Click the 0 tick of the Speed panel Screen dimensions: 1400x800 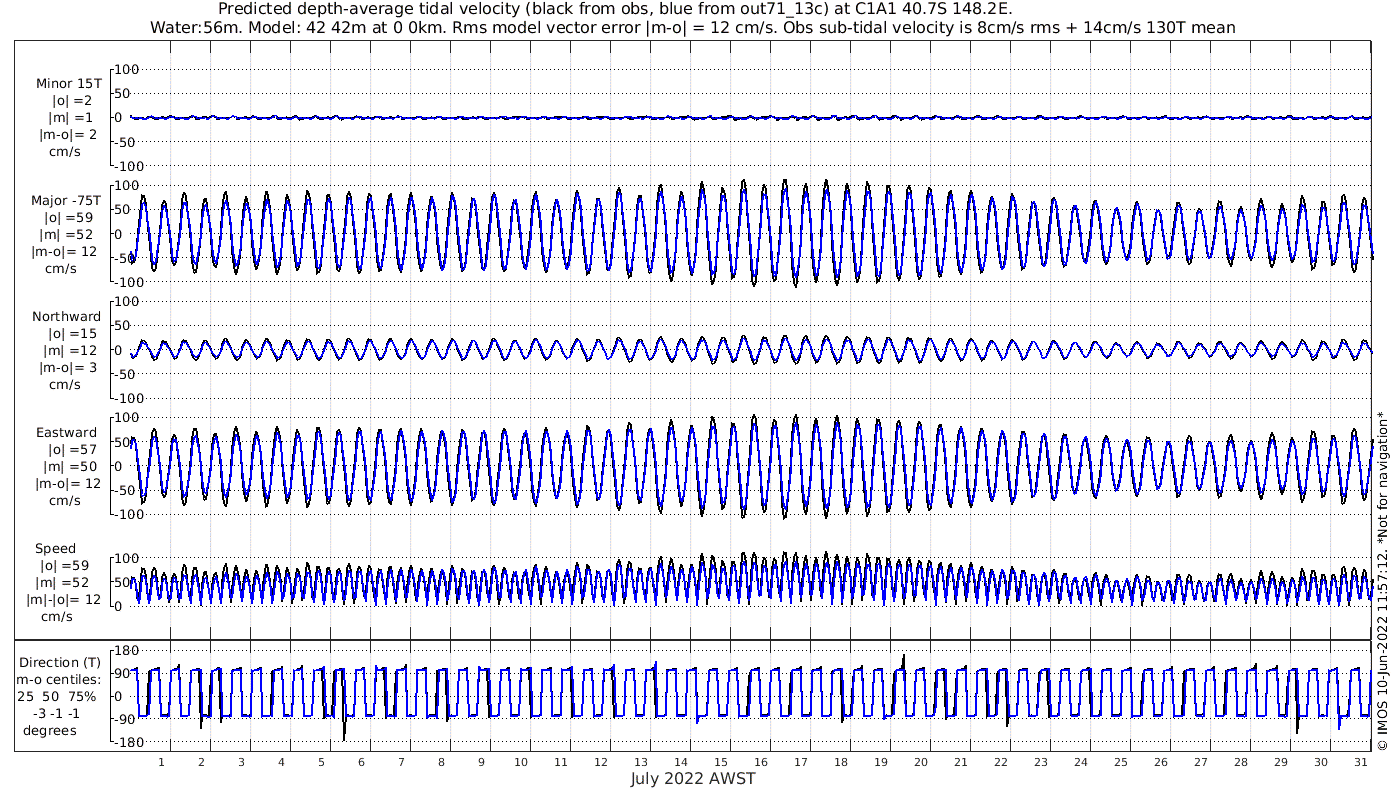[x=118, y=606]
